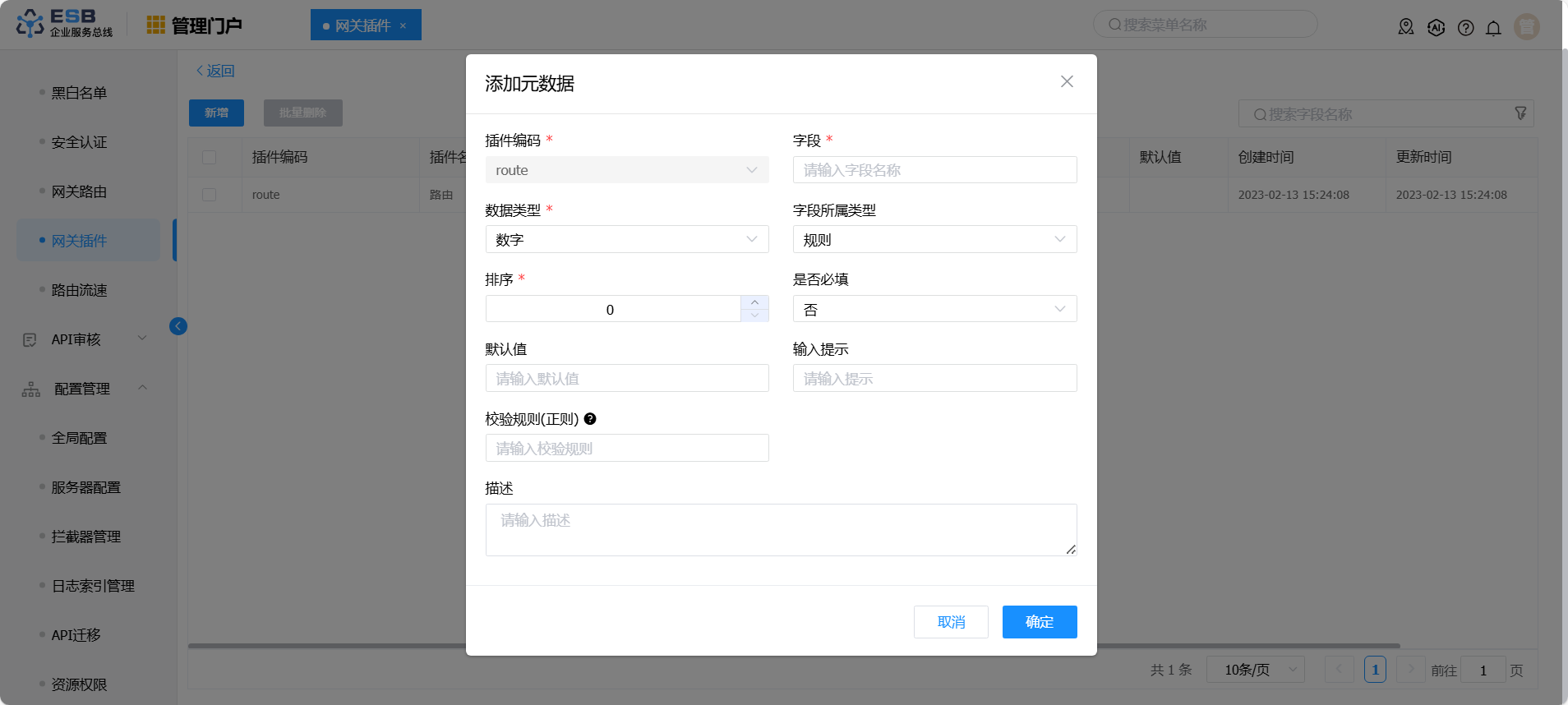The image size is (1568, 705).
Task: Click the filter funnel icon beside field search
Action: point(1521,113)
